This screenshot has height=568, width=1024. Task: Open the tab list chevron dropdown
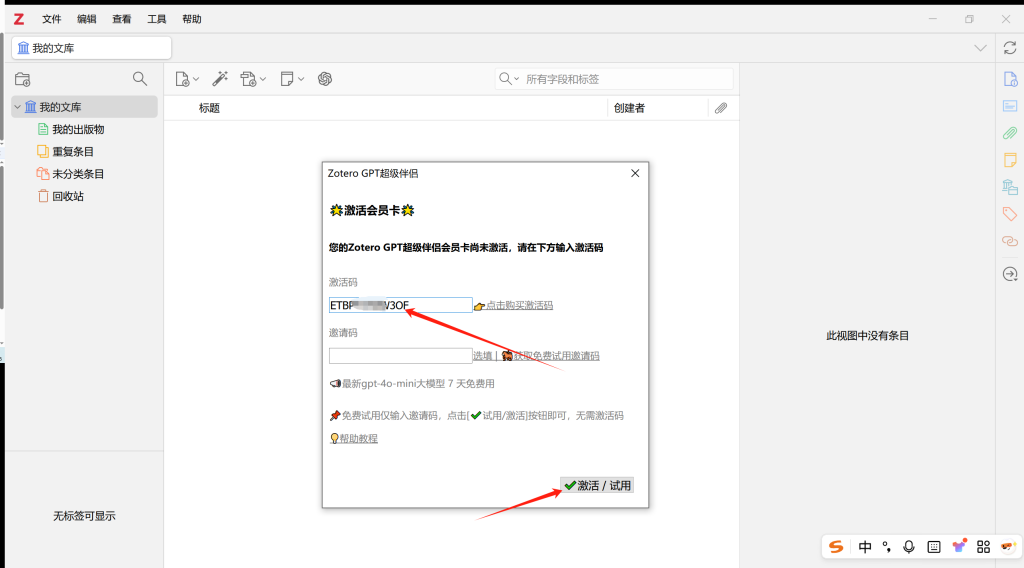click(980, 48)
